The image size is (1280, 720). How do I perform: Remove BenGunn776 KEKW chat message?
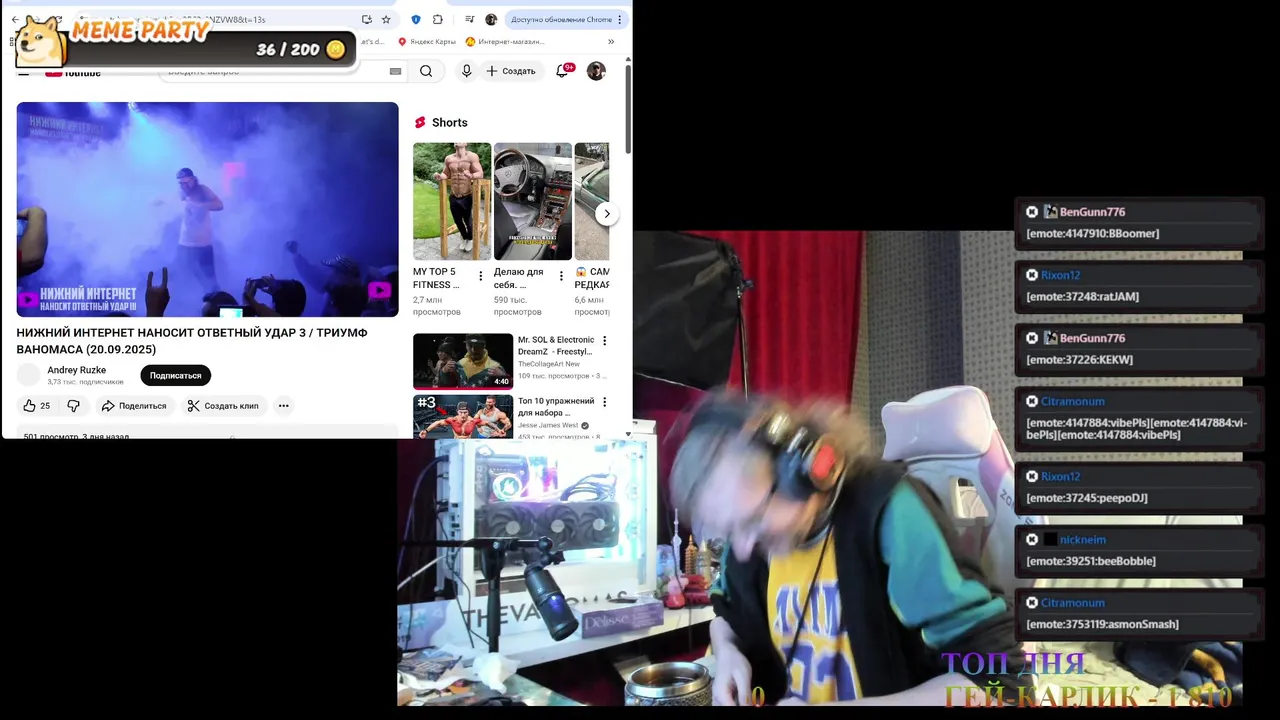[x=1032, y=338]
